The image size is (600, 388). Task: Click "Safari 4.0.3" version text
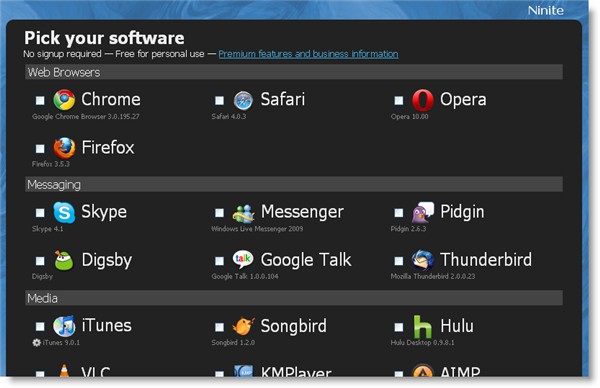click(229, 116)
